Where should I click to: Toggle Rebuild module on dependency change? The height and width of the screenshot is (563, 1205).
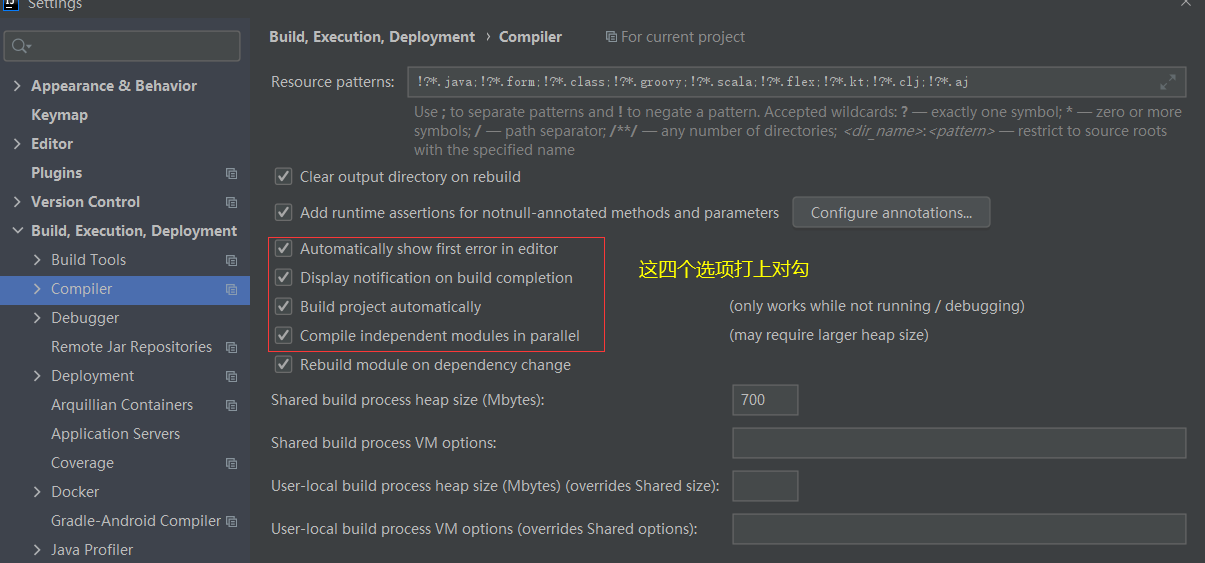click(283, 365)
